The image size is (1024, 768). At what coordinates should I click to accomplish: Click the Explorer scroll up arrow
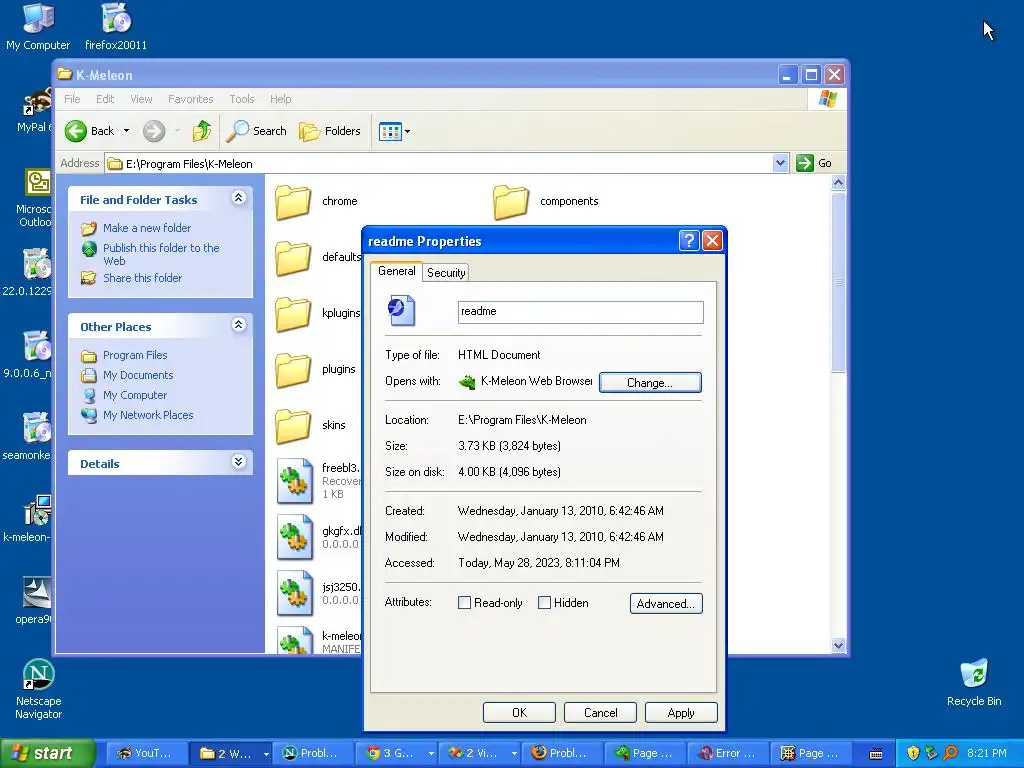tap(839, 182)
